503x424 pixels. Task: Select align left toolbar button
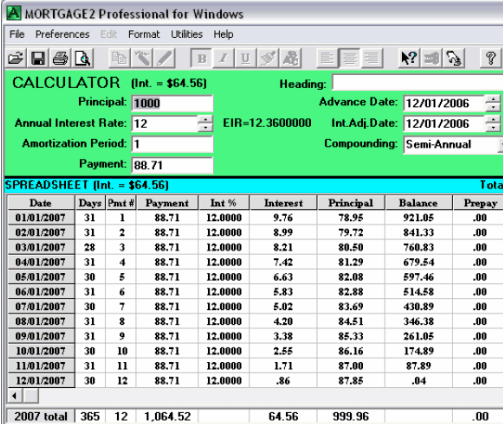327,58
